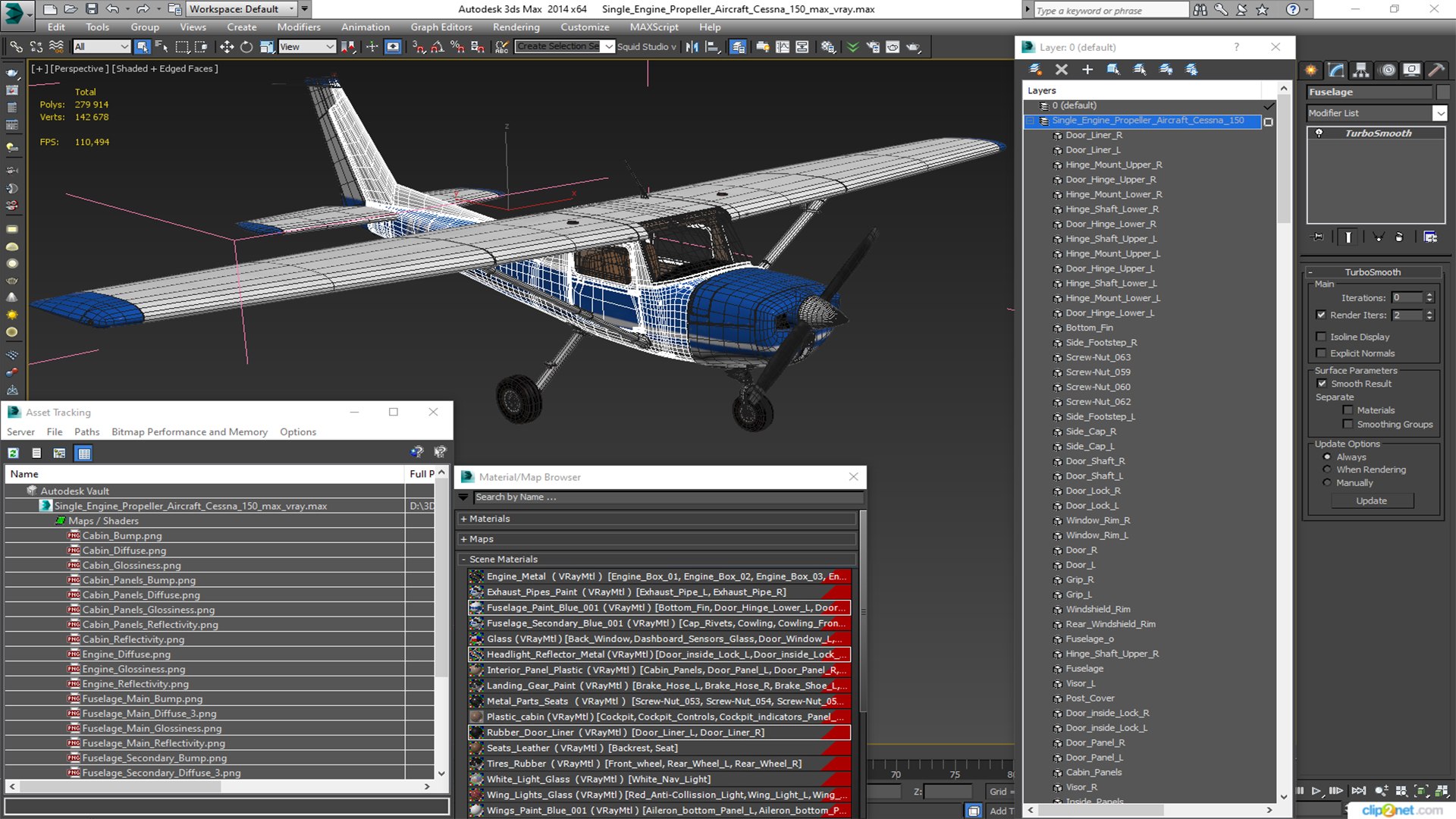Select the Move transform tool

pos(226,47)
